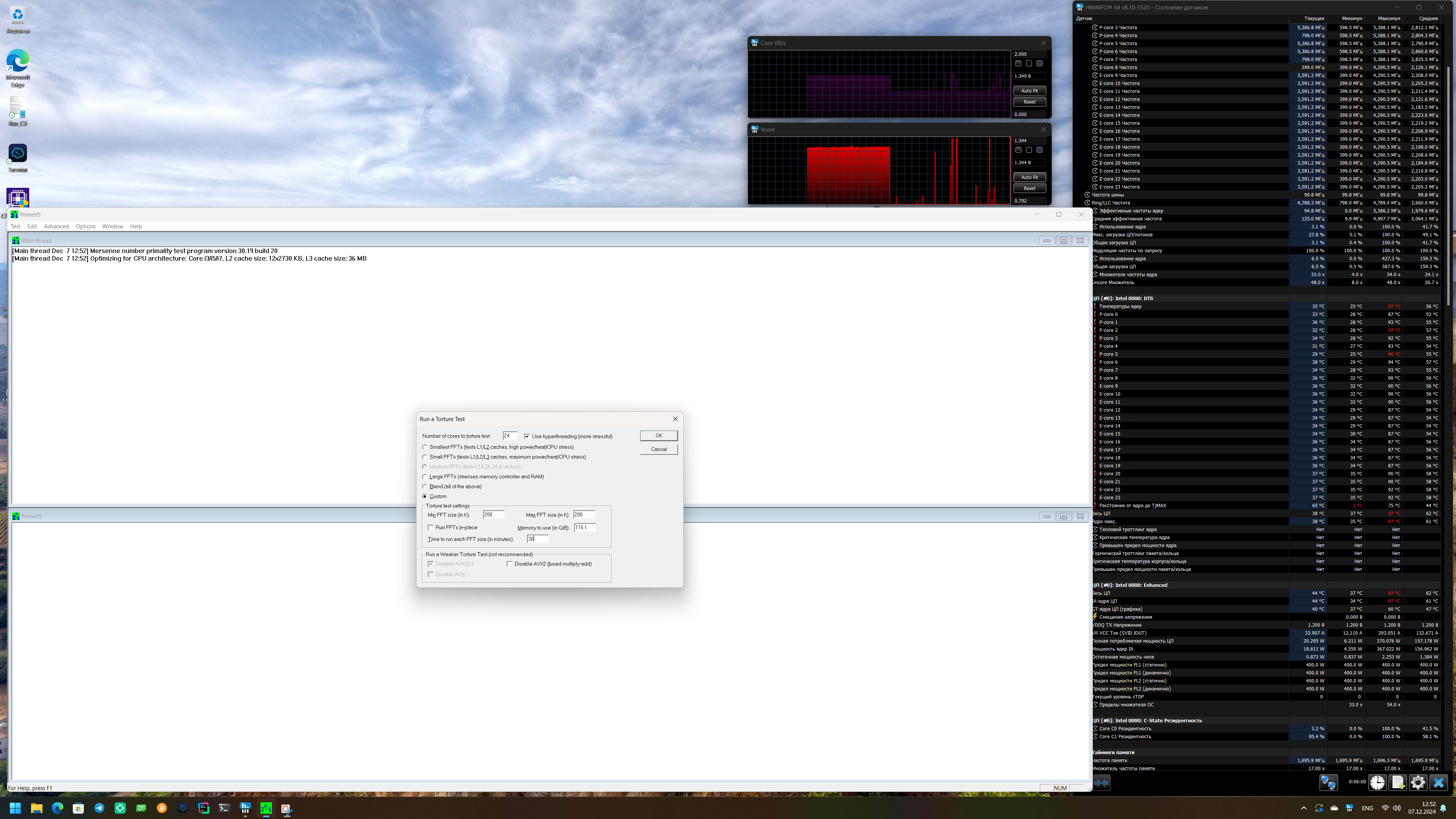Open Telegram from the taskbar

[x=99, y=808]
